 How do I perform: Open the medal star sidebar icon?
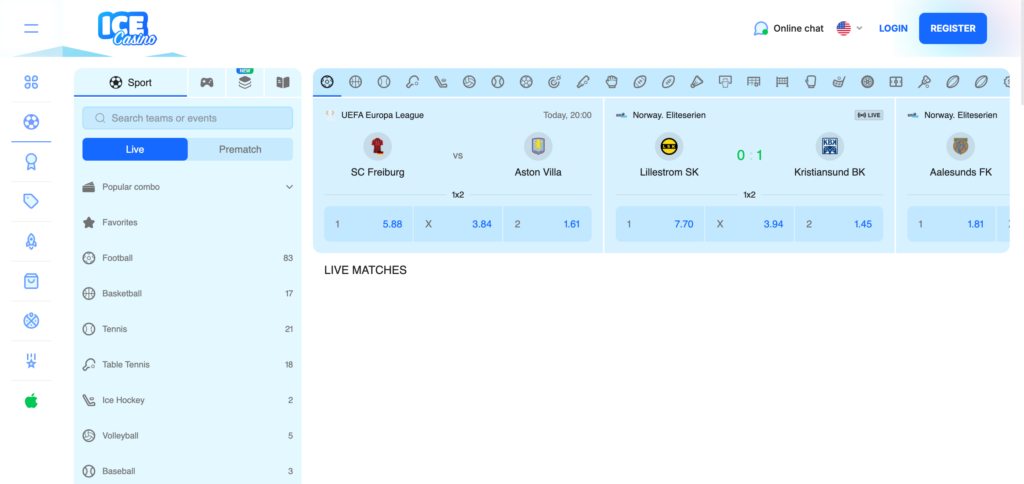31,361
